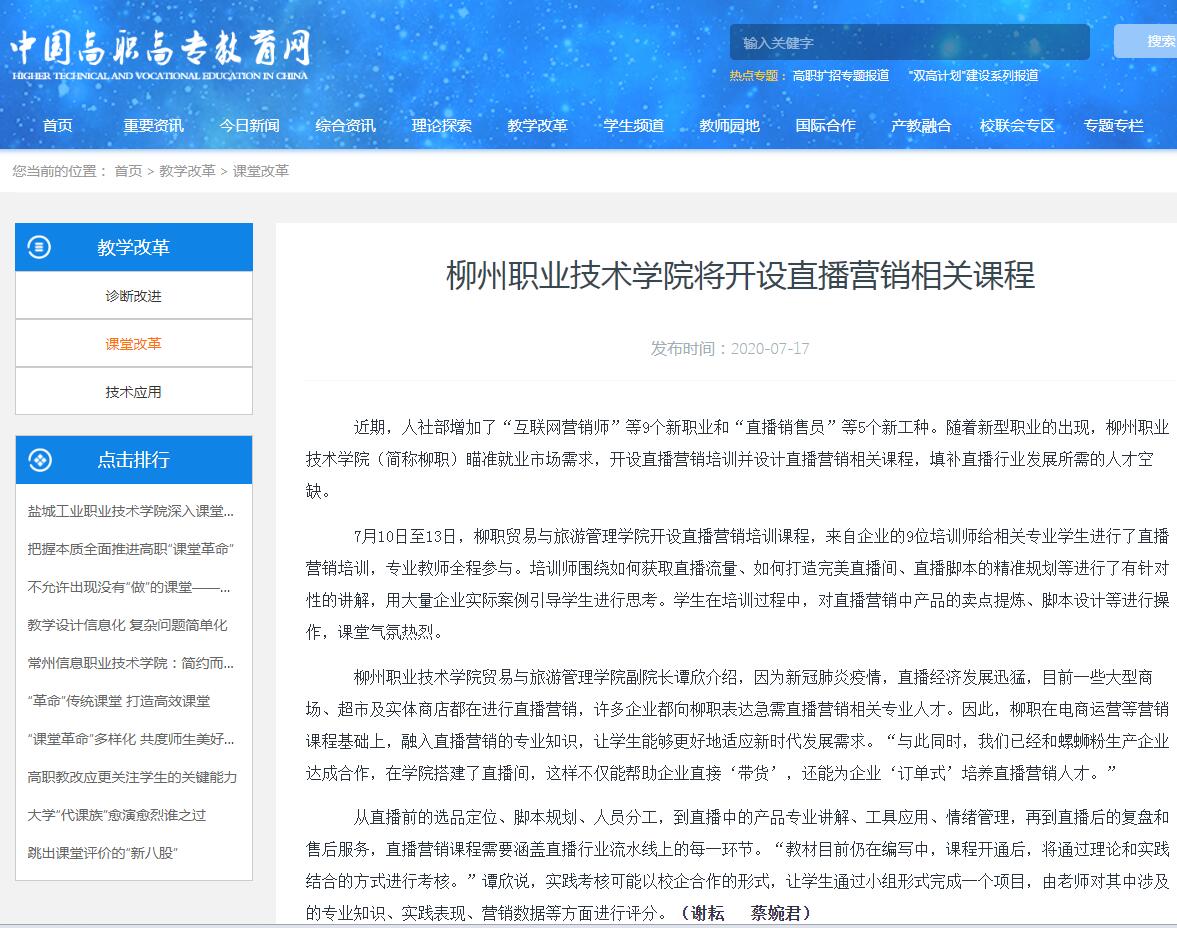1177x928 pixels.
Task: Click the 高职扩招专题报道 hot topic link
Action: pyautogui.click(x=840, y=76)
